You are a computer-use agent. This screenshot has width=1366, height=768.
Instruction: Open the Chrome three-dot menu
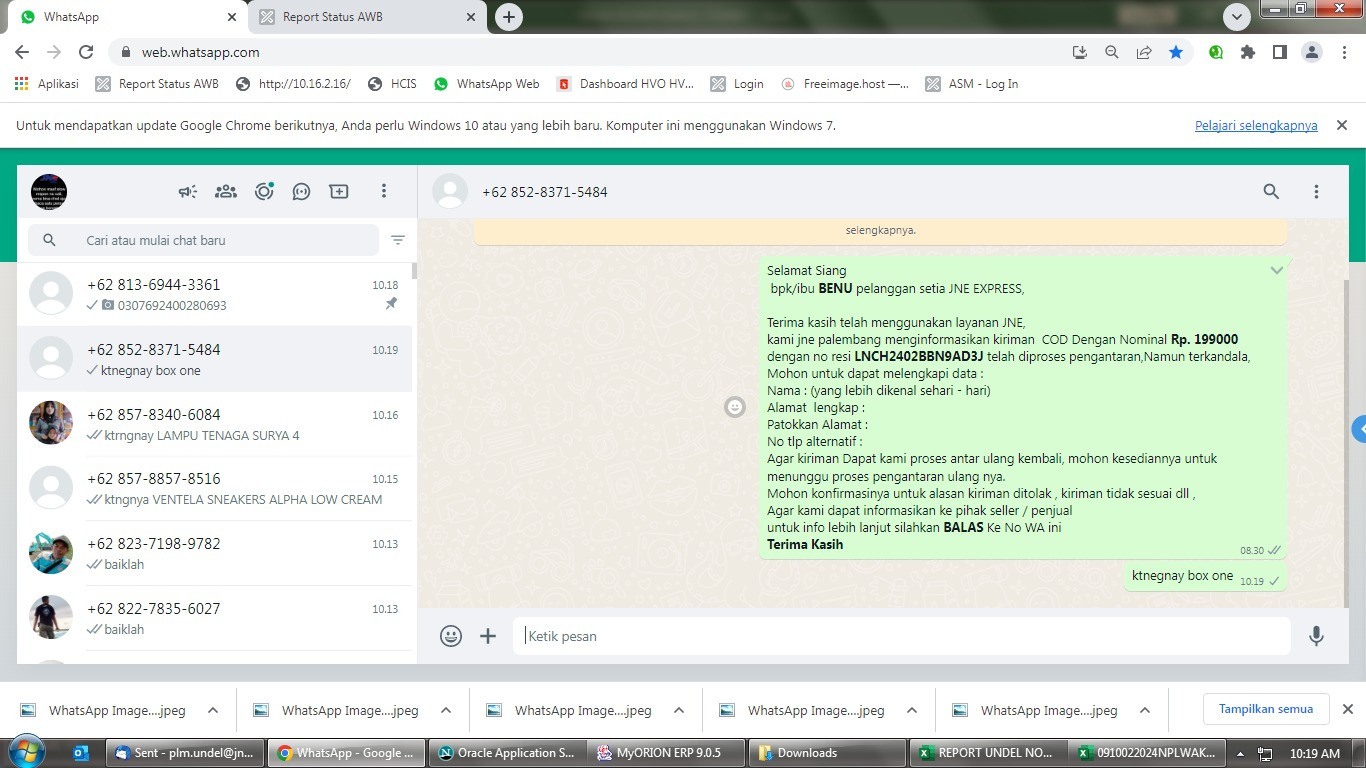pos(1344,52)
